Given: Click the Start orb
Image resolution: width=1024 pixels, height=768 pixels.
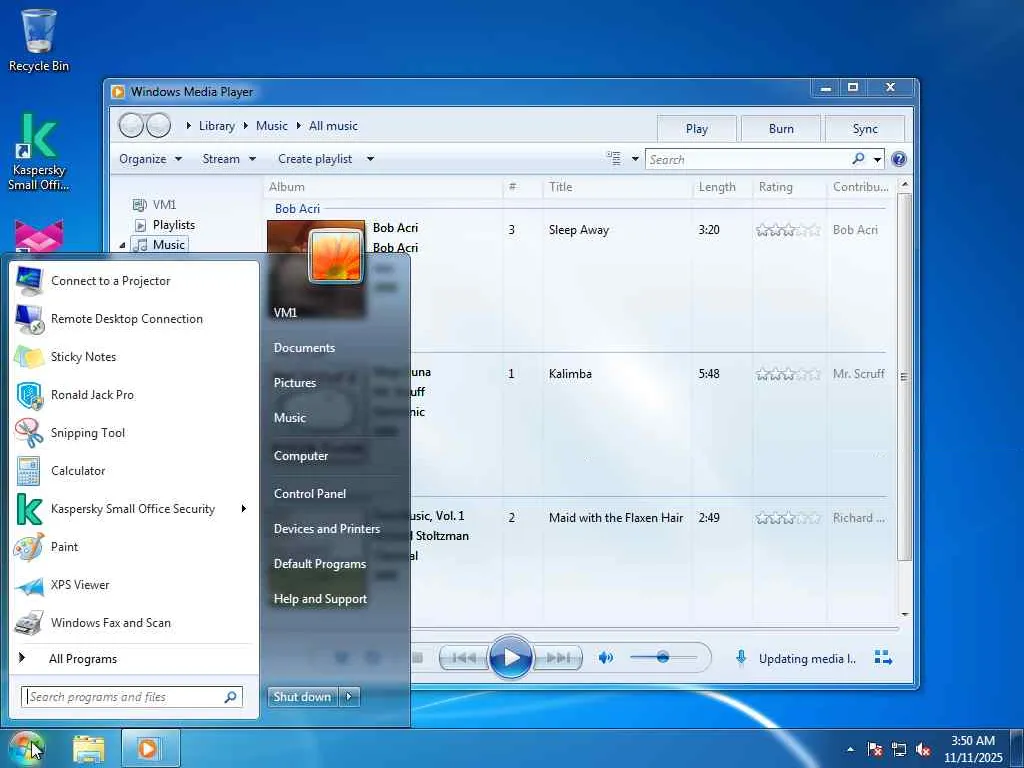Looking at the screenshot, I should point(26,748).
